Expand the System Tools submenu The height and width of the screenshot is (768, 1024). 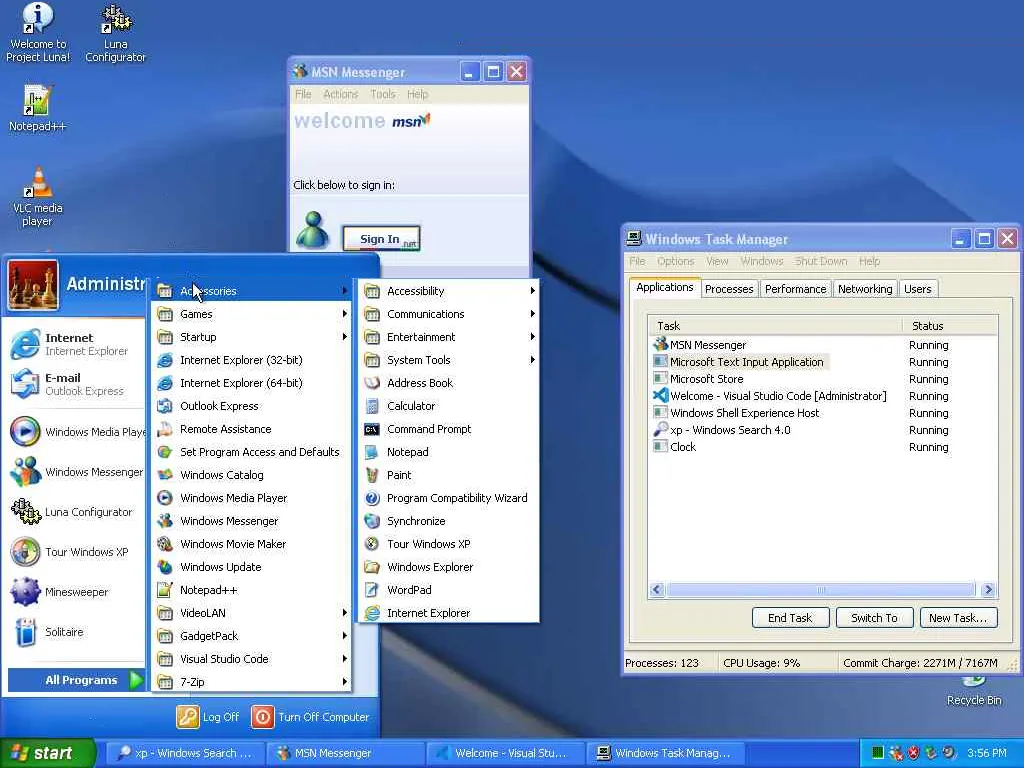click(446, 360)
